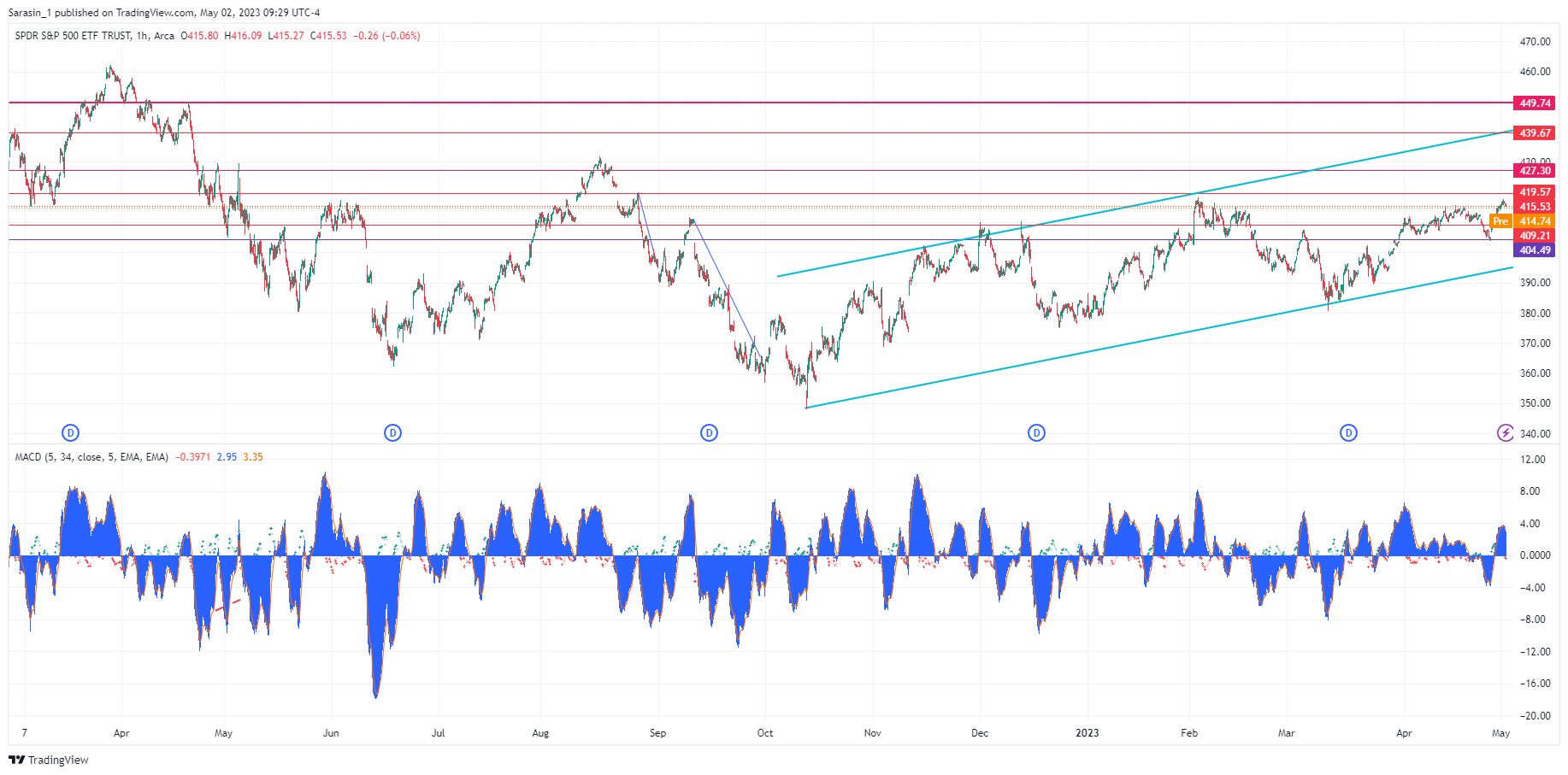Click the SPDR S&P 500 ETF TRUST title
The width and height of the screenshot is (1568, 775).
(x=74, y=36)
